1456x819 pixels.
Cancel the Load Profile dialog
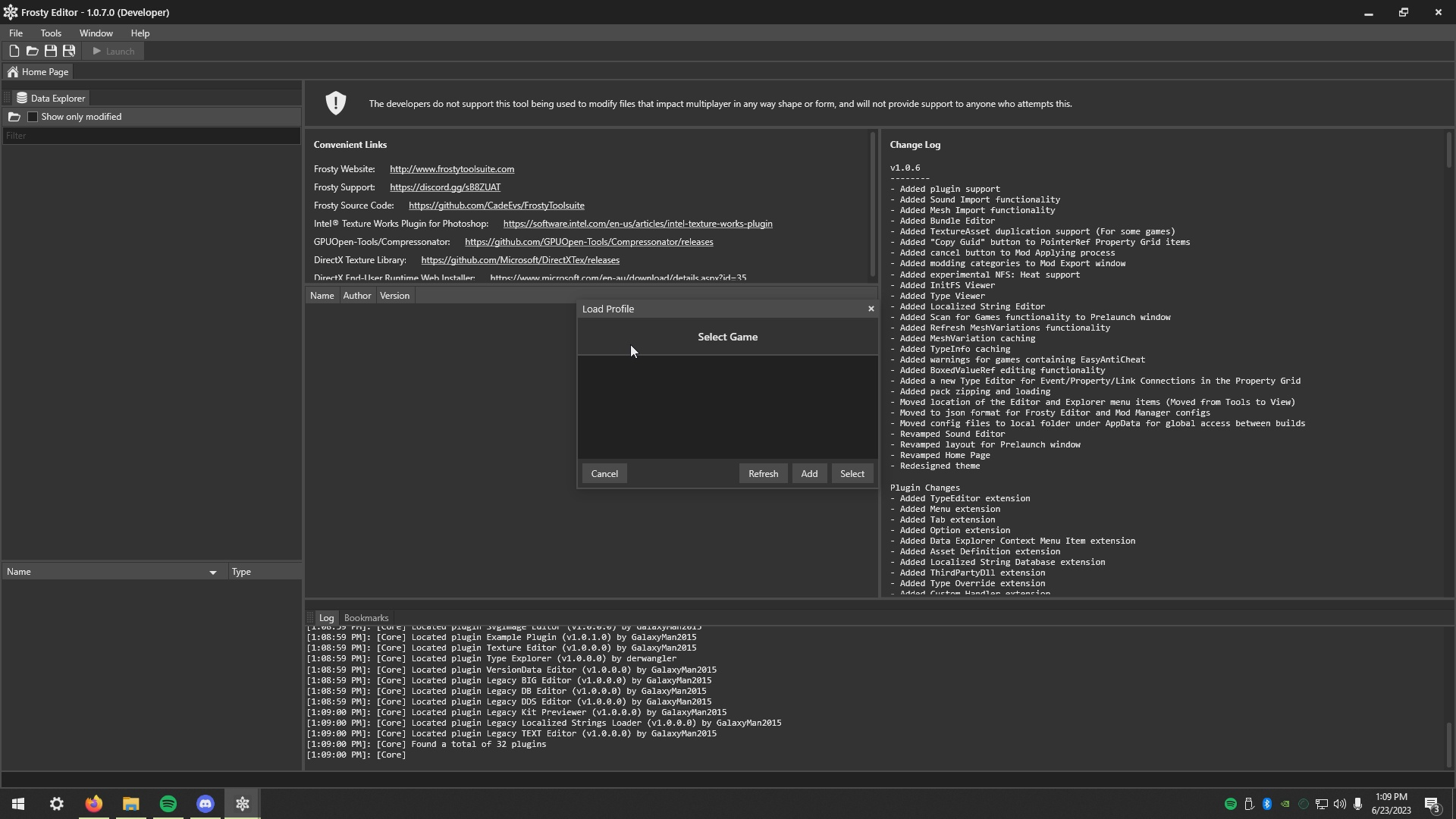click(604, 474)
